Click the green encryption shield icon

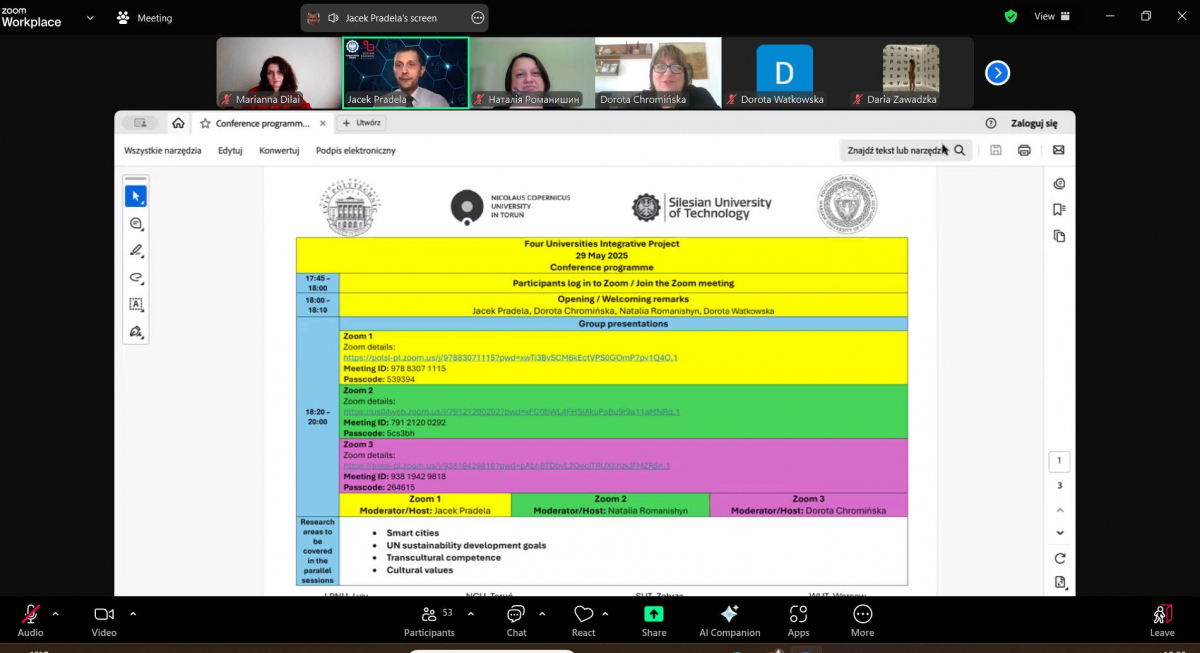(x=1011, y=17)
